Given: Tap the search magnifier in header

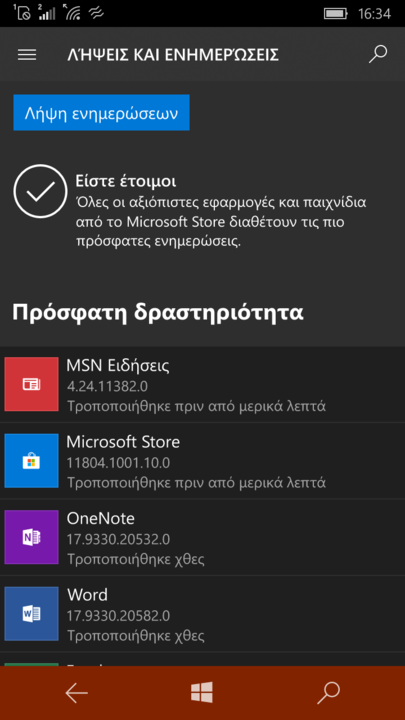Looking at the screenshot, I should tap(378, 54).
